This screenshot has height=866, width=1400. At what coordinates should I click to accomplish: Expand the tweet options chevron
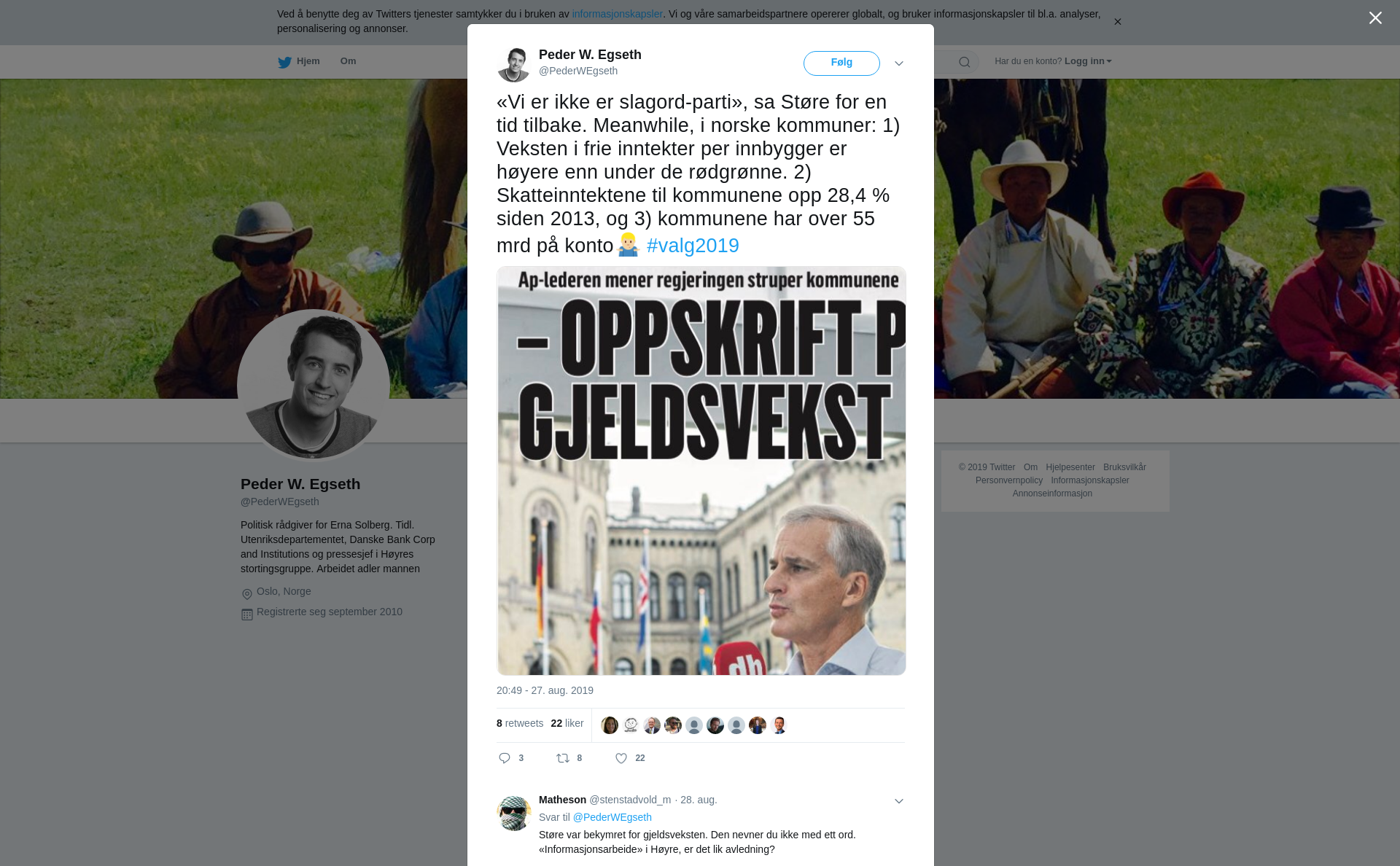[899, 63]
